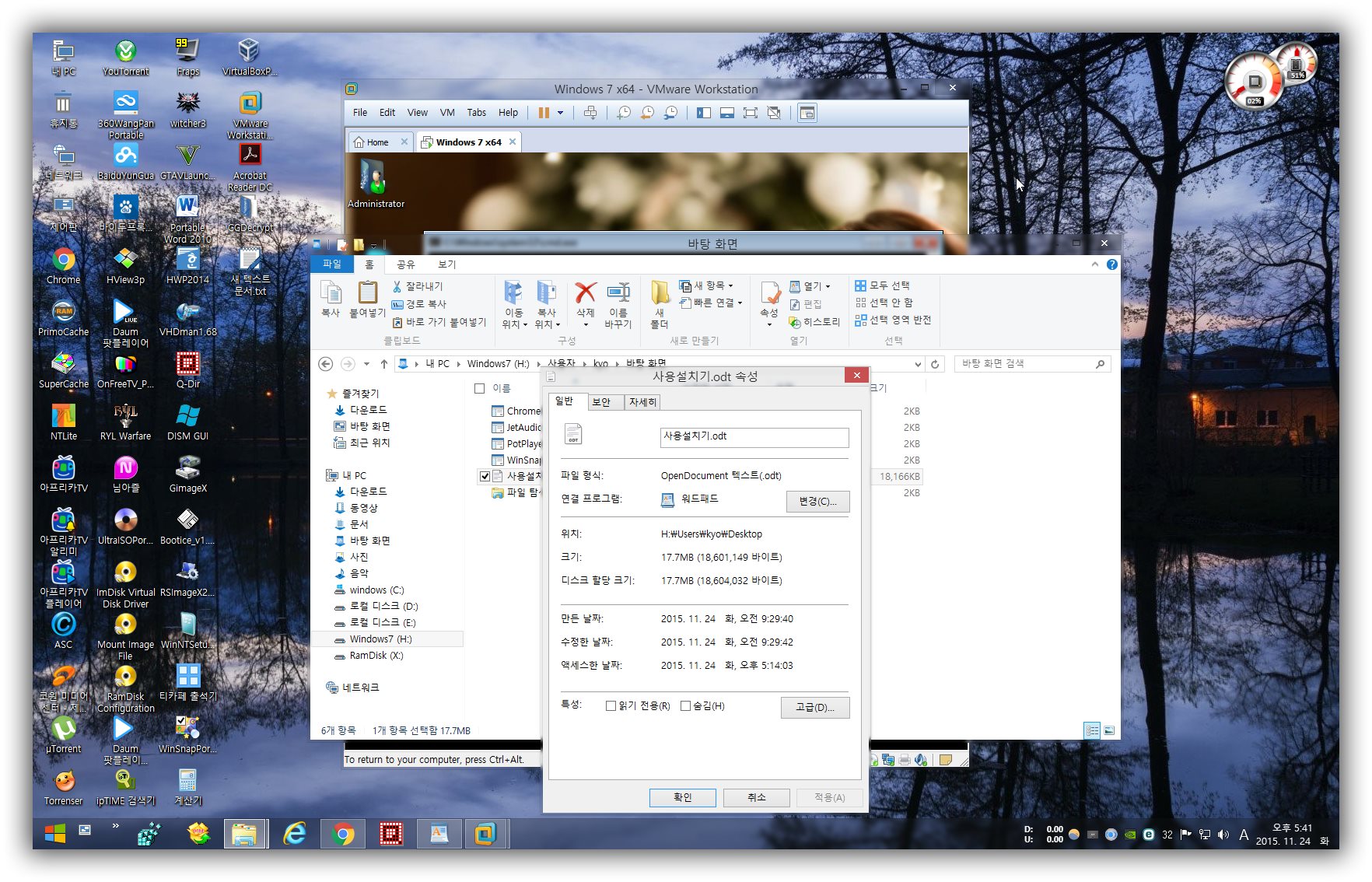Click VMware take snapshot icon

pos(624,113)
